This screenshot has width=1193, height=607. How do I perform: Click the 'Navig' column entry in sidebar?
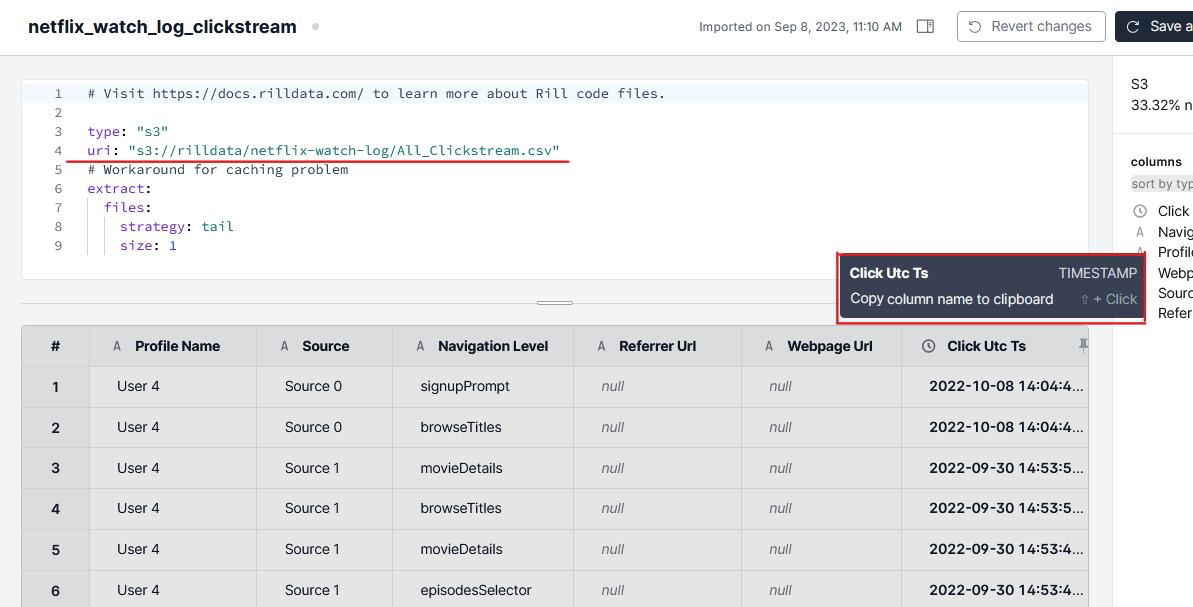click(x=1175, y=232)
